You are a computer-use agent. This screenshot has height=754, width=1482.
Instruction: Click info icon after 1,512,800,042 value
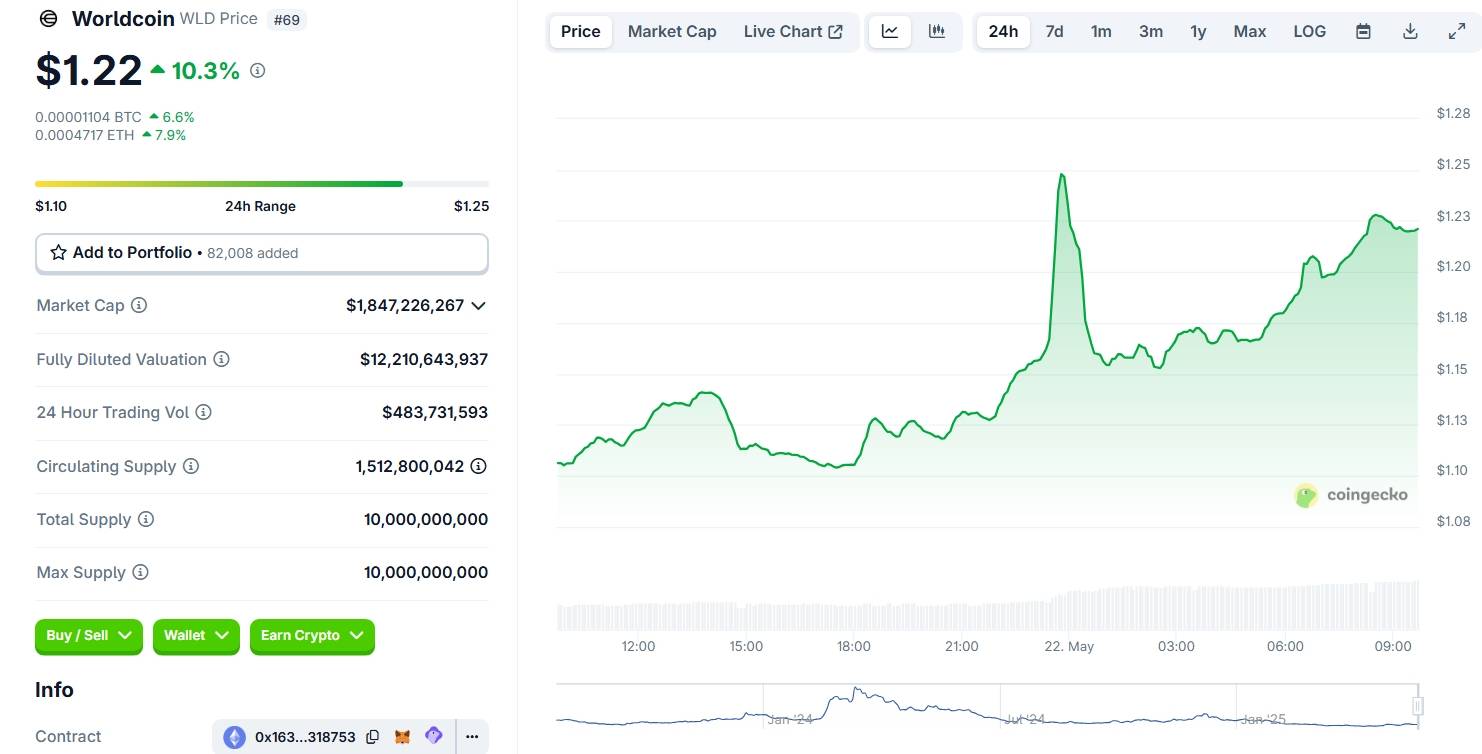(479, 466)
